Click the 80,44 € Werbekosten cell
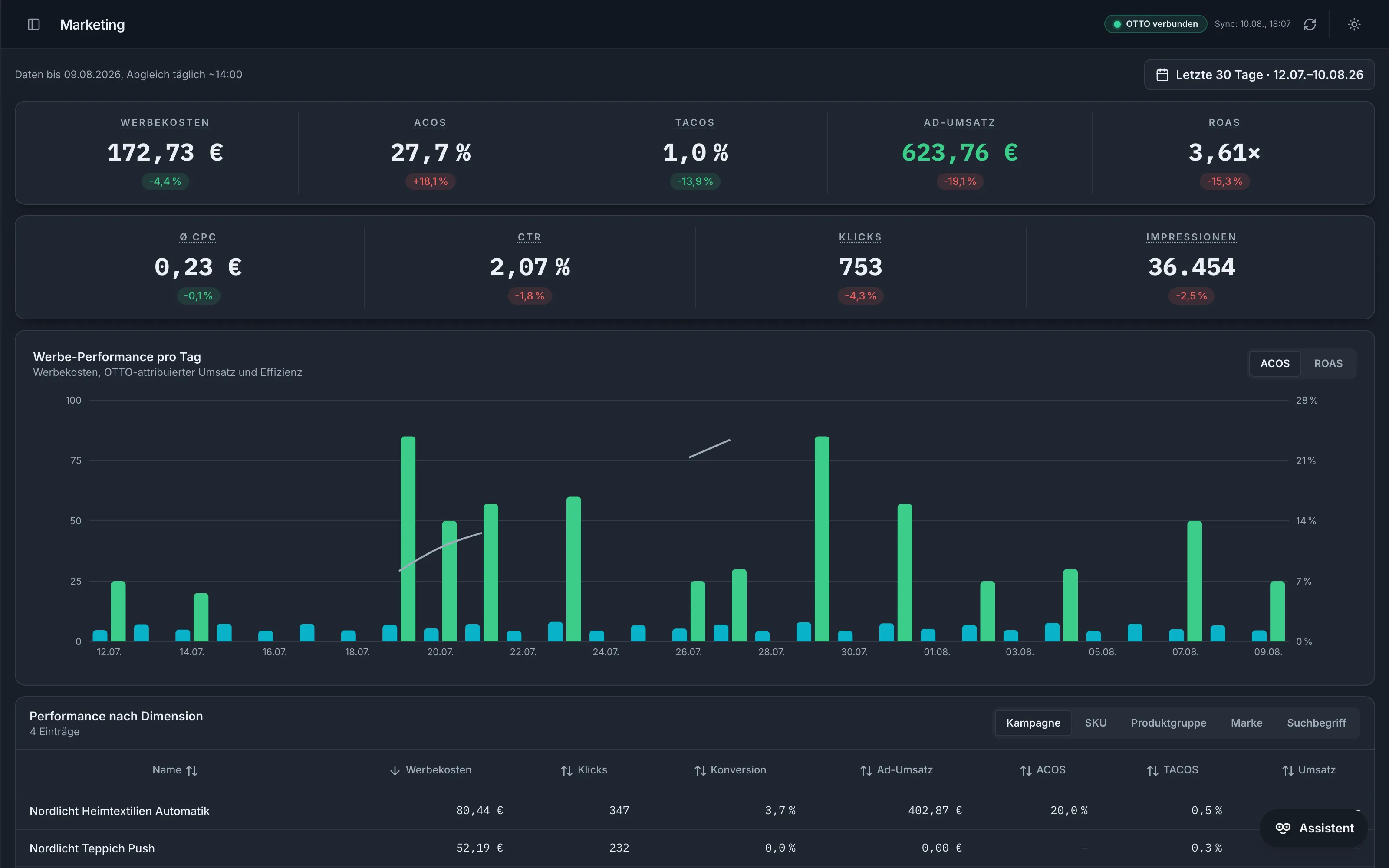Screen dimensions: 1389x868 click(x=480, y=811)
